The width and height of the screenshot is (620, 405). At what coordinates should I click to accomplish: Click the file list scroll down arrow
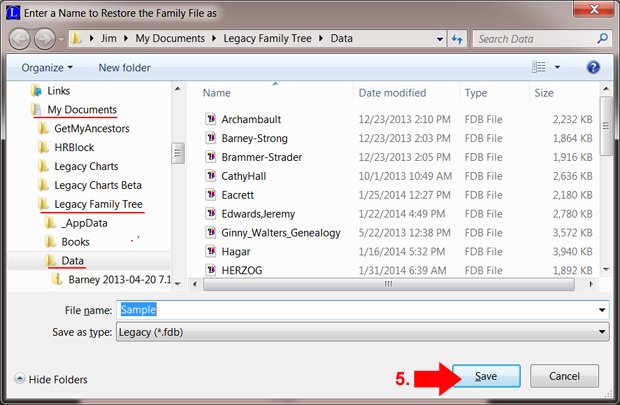coord(606,269)
